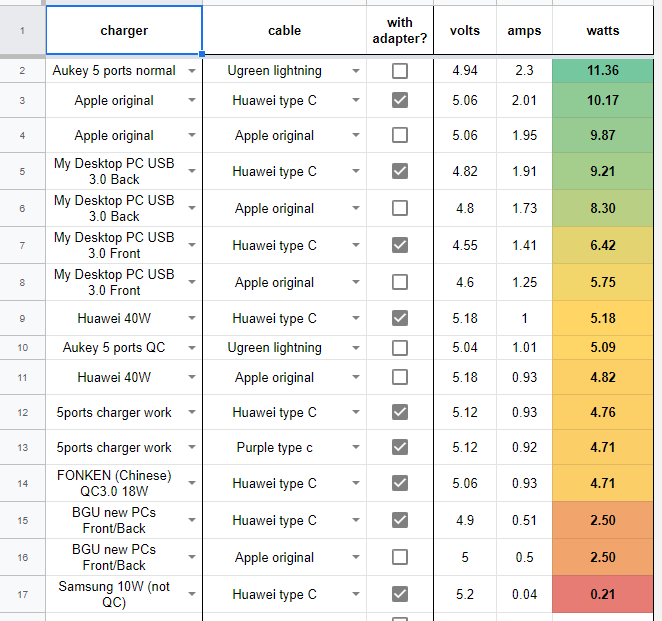Image resolution: width=662 pixels, height=621 pixels.
Task: Click the cable column header cell
Action: click(x=284, y=31)
